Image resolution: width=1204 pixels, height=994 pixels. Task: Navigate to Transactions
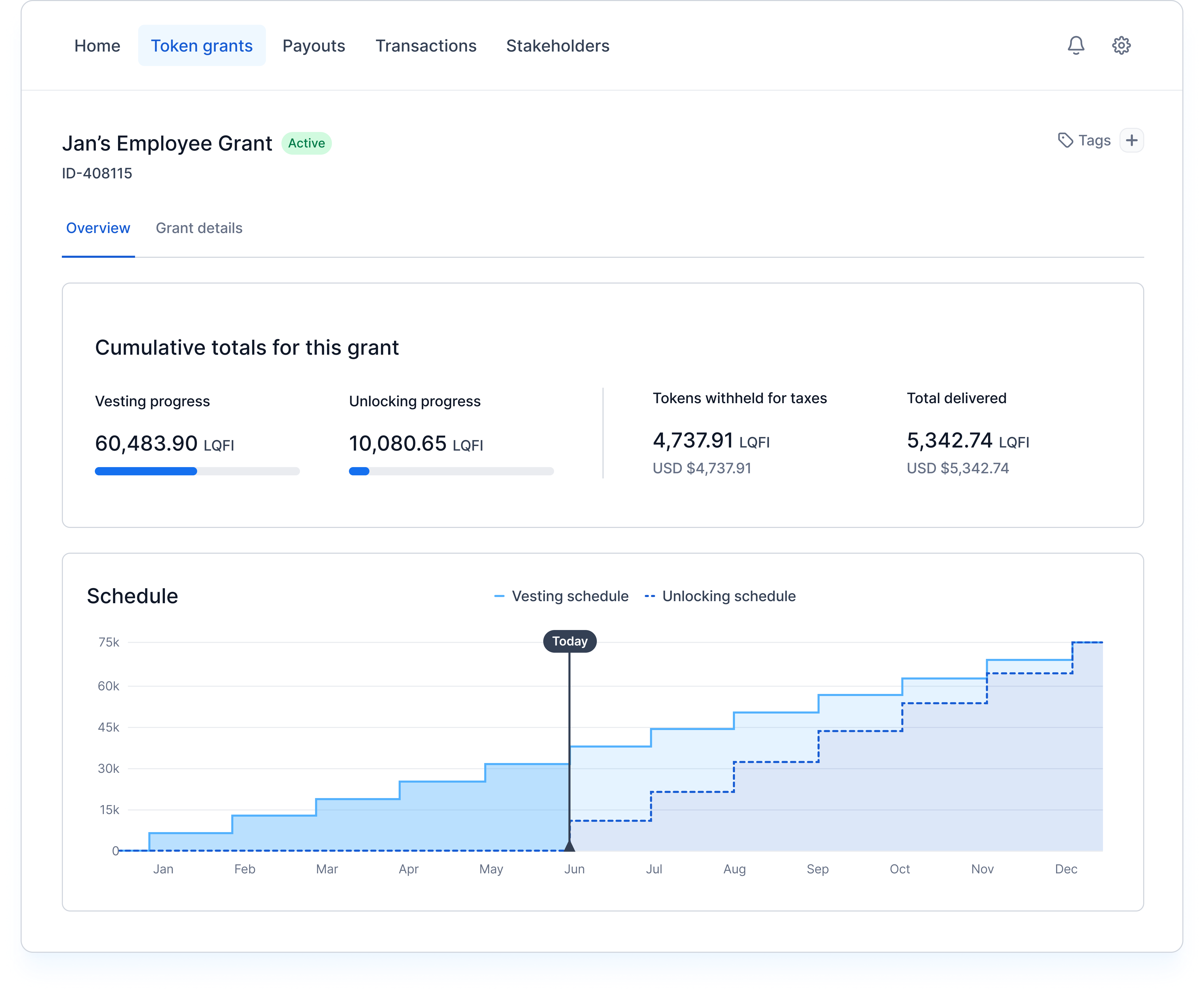[x=426, y=46]
